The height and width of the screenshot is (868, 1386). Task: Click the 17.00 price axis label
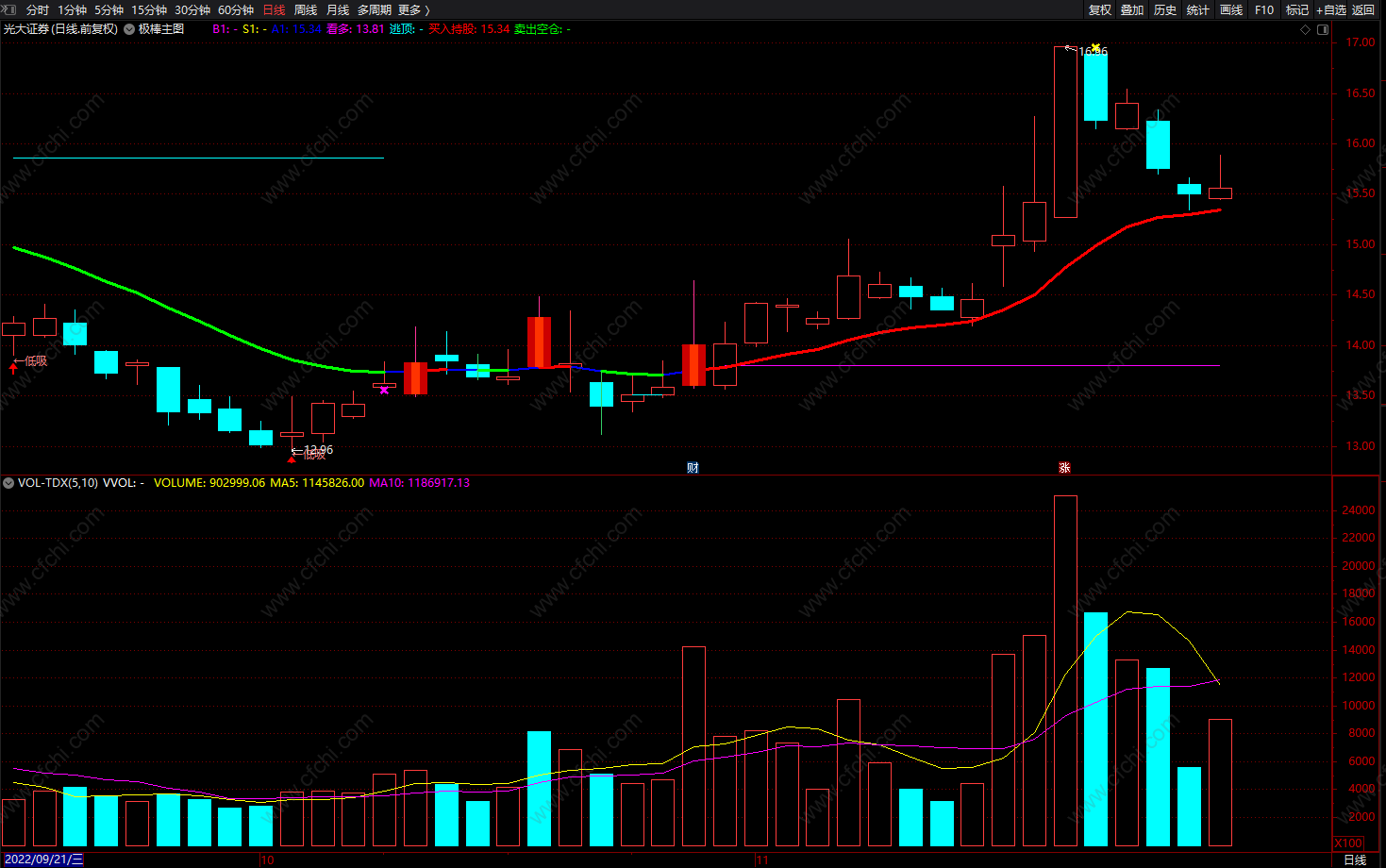[1361, 42]
